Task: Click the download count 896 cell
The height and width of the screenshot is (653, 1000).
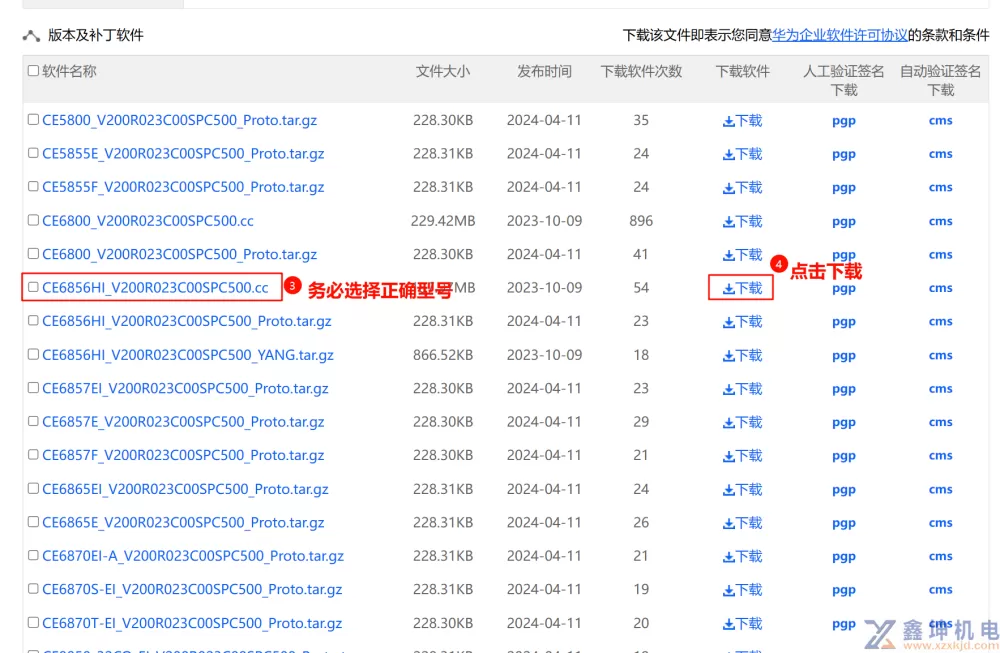Action: (x=641, y=221)
